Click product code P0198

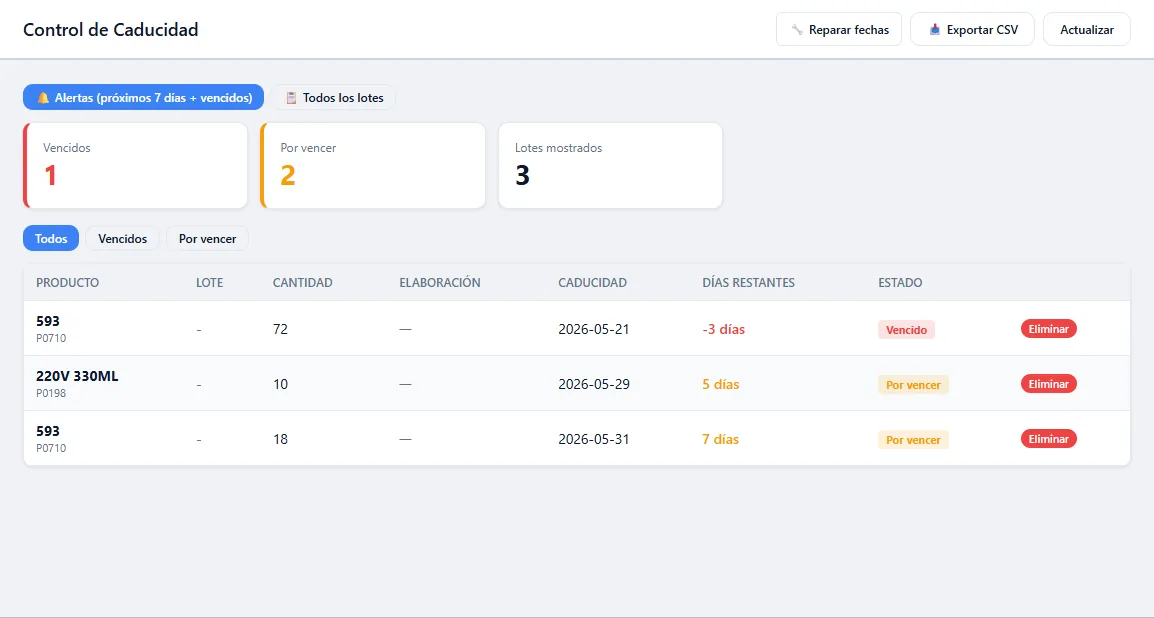tap(51, 393)
